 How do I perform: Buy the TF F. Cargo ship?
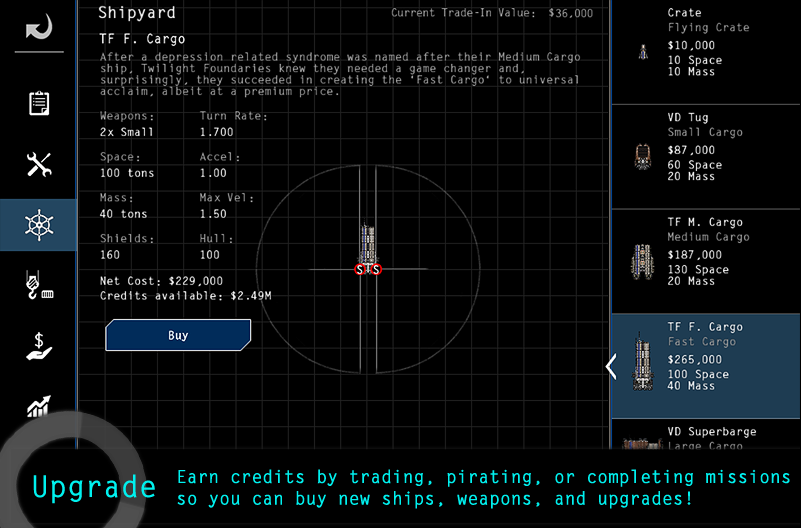tap(178, 335)
